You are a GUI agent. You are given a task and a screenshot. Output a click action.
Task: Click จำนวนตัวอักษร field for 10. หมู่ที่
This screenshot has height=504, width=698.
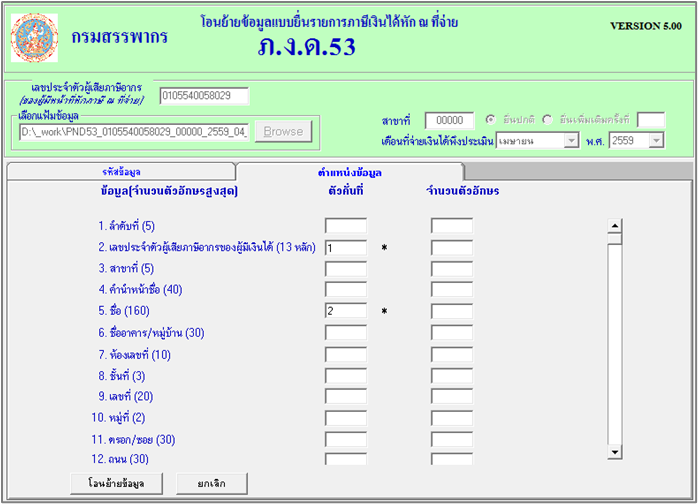452,418
